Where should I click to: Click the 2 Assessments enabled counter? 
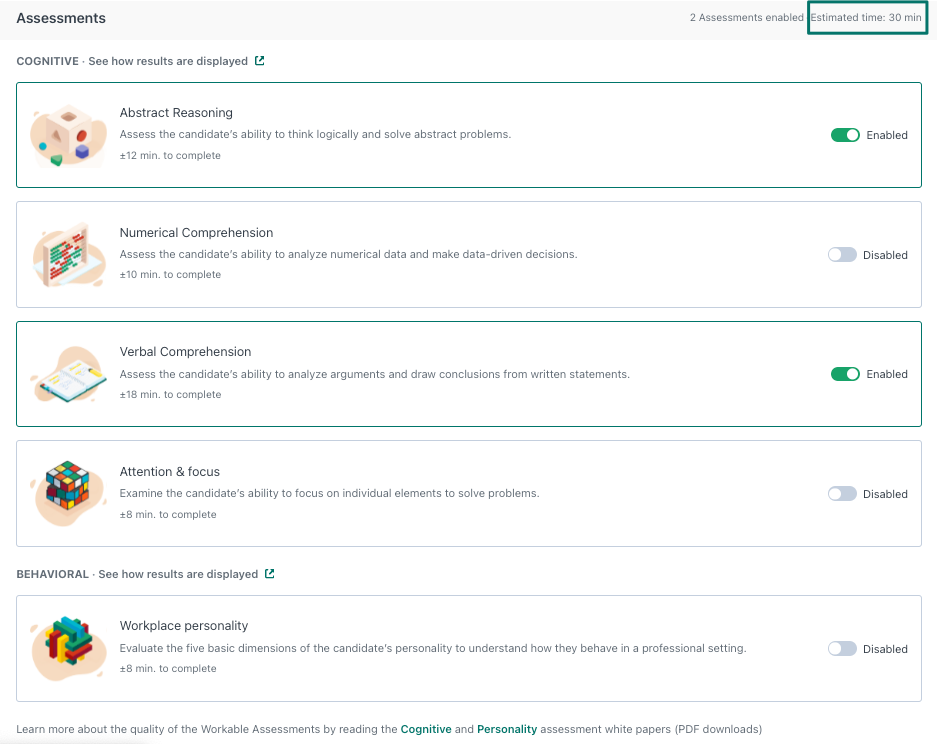[747, 17]
